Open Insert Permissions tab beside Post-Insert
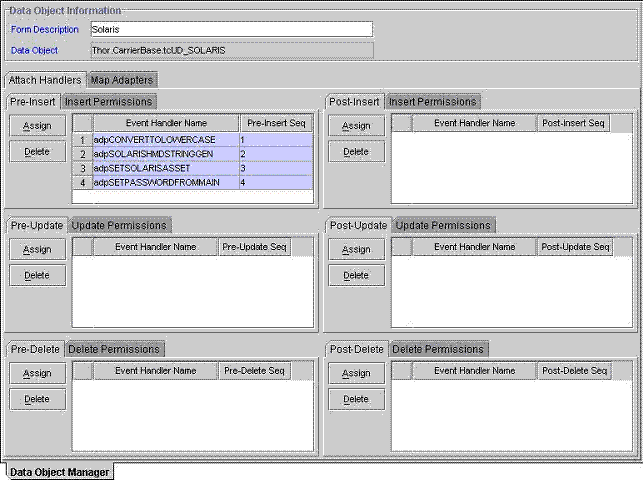This screenshot has height=480, width=643. coord(433,102)
